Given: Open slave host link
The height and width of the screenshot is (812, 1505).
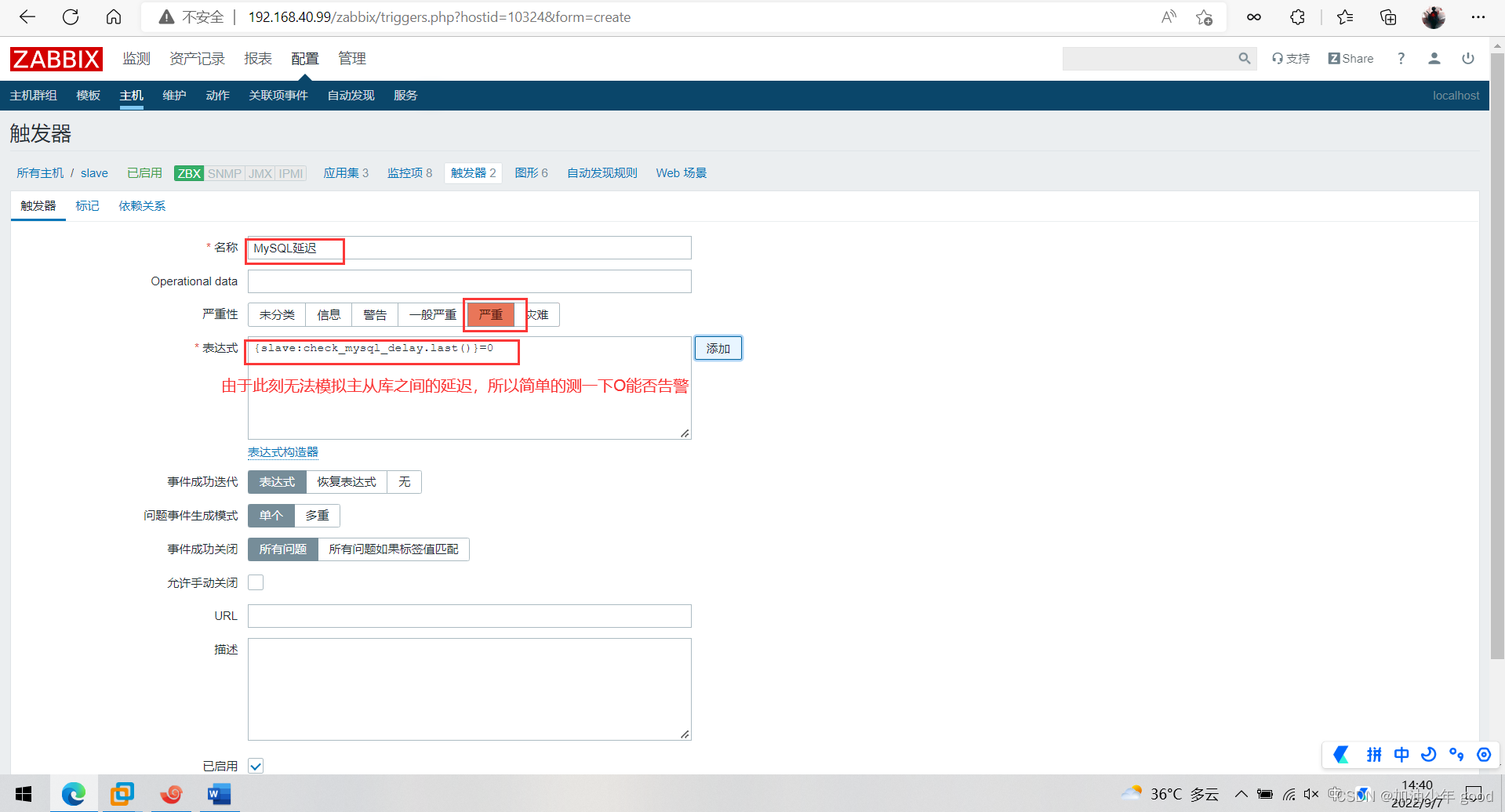Looking at the screenshot, I should tap(94, 173).
